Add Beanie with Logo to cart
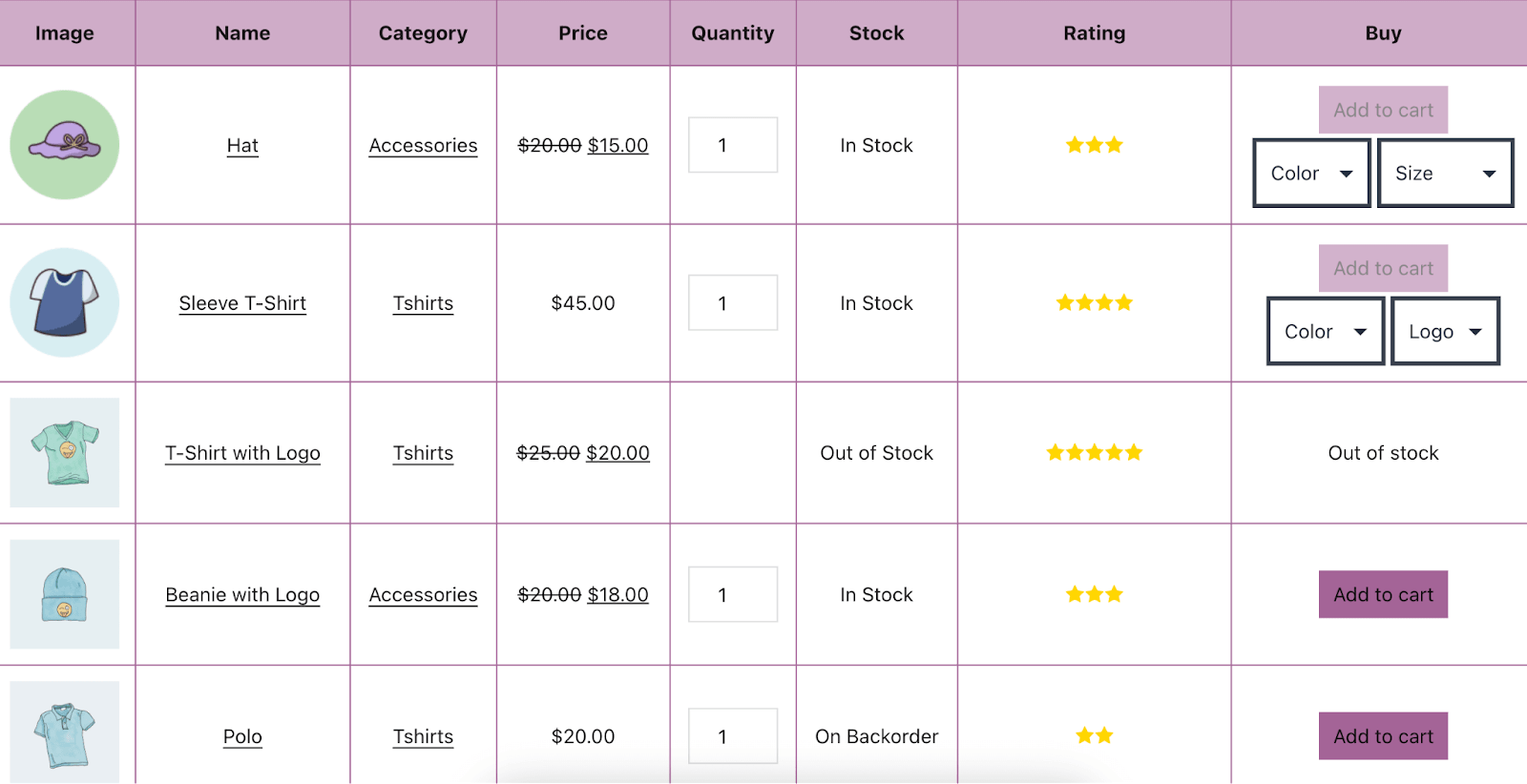1527x784 pixels. 1382,594
